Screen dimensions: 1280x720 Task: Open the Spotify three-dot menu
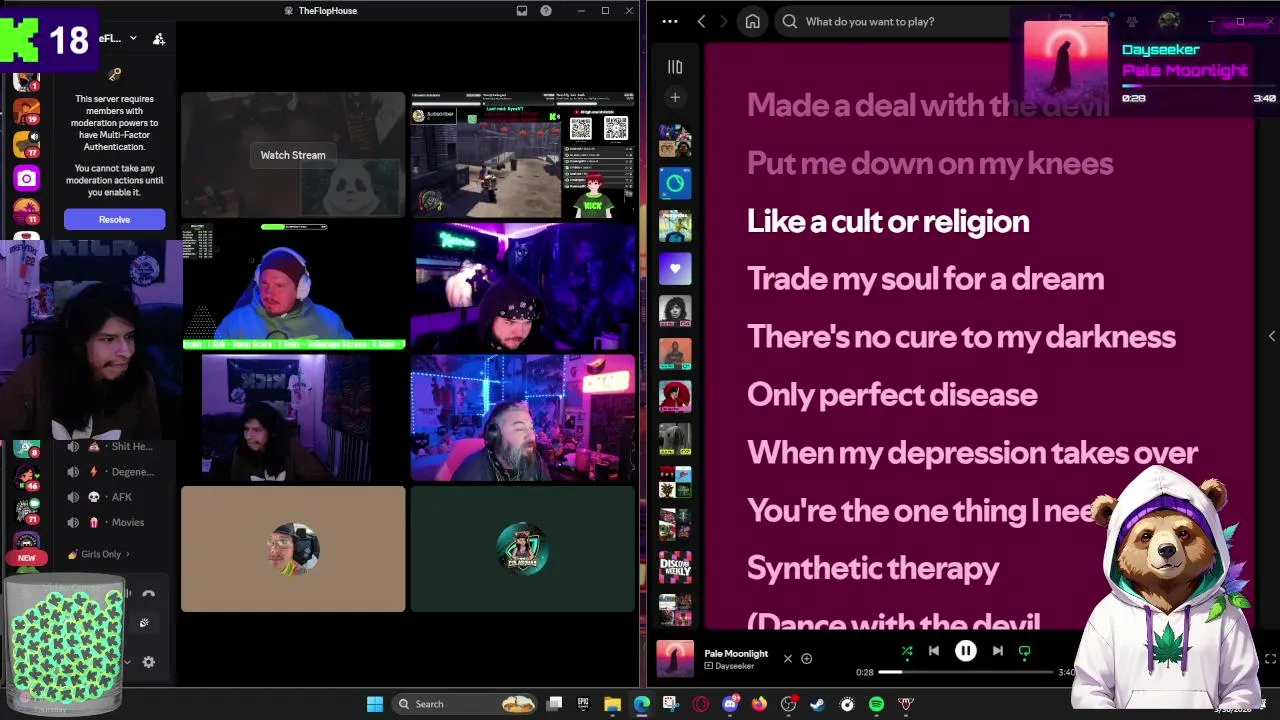(x=670, y=21)
